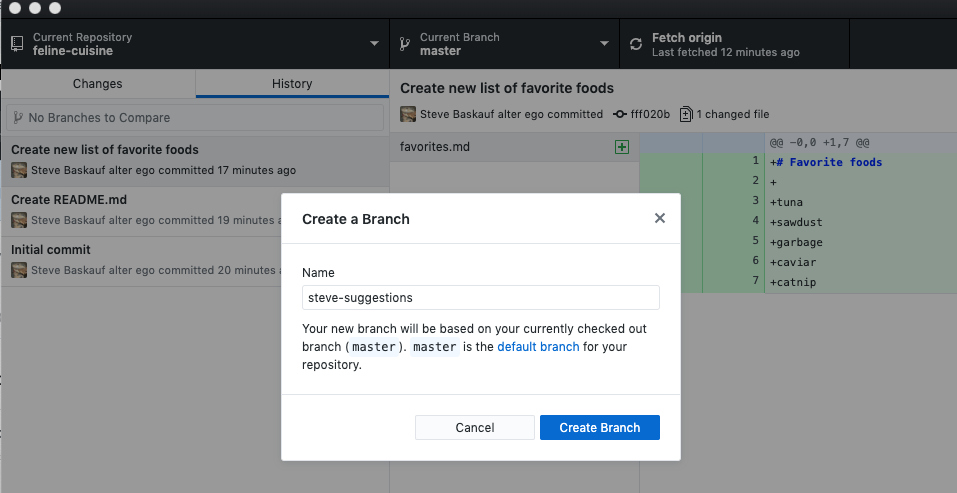Click the Cancel button
This screenshot has height=493, width=957.
(475, 428)
